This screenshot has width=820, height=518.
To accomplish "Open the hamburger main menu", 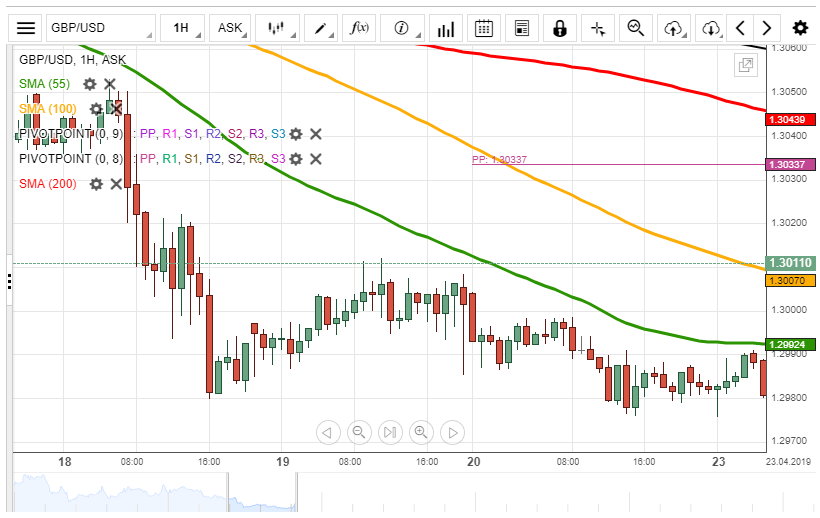I will point(26,28).
